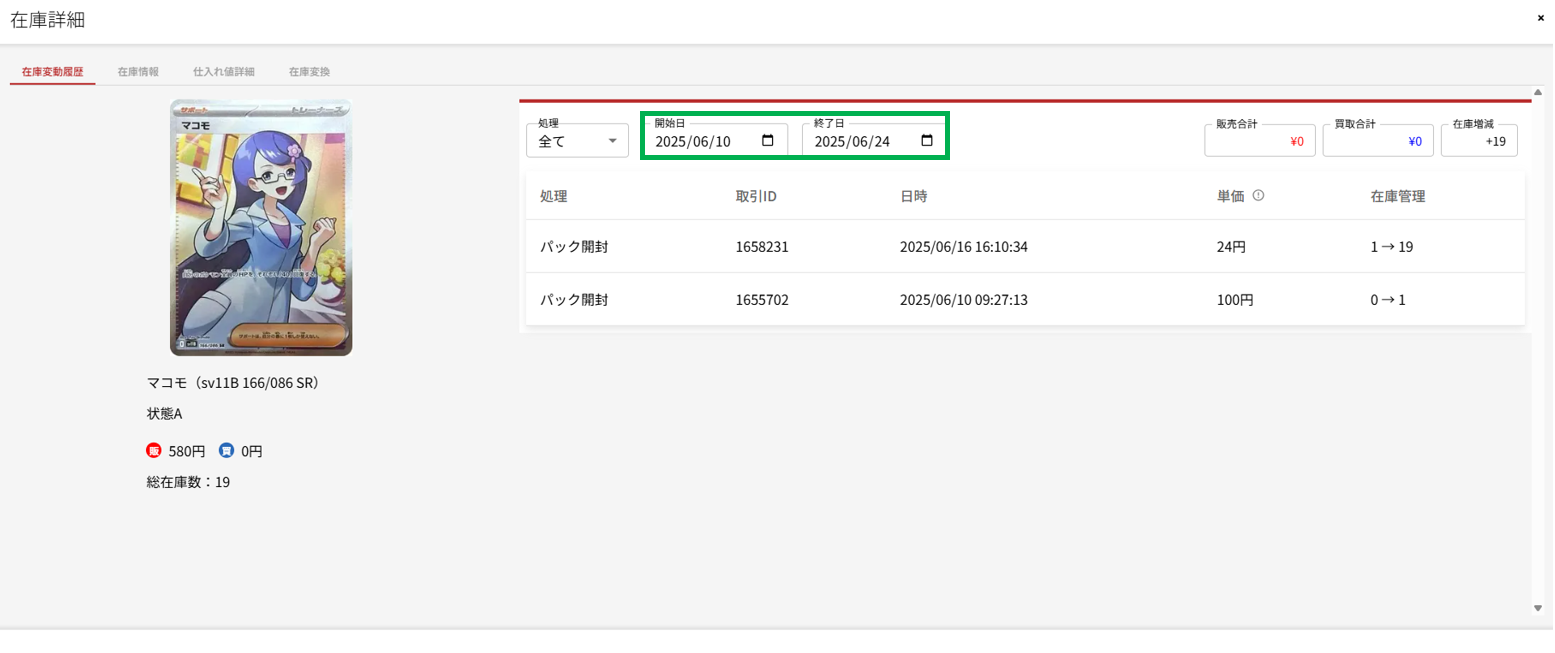Click the scrollbar up arrow
The height and width of the screenshot is (653, 1555).
pos(1538,94)
